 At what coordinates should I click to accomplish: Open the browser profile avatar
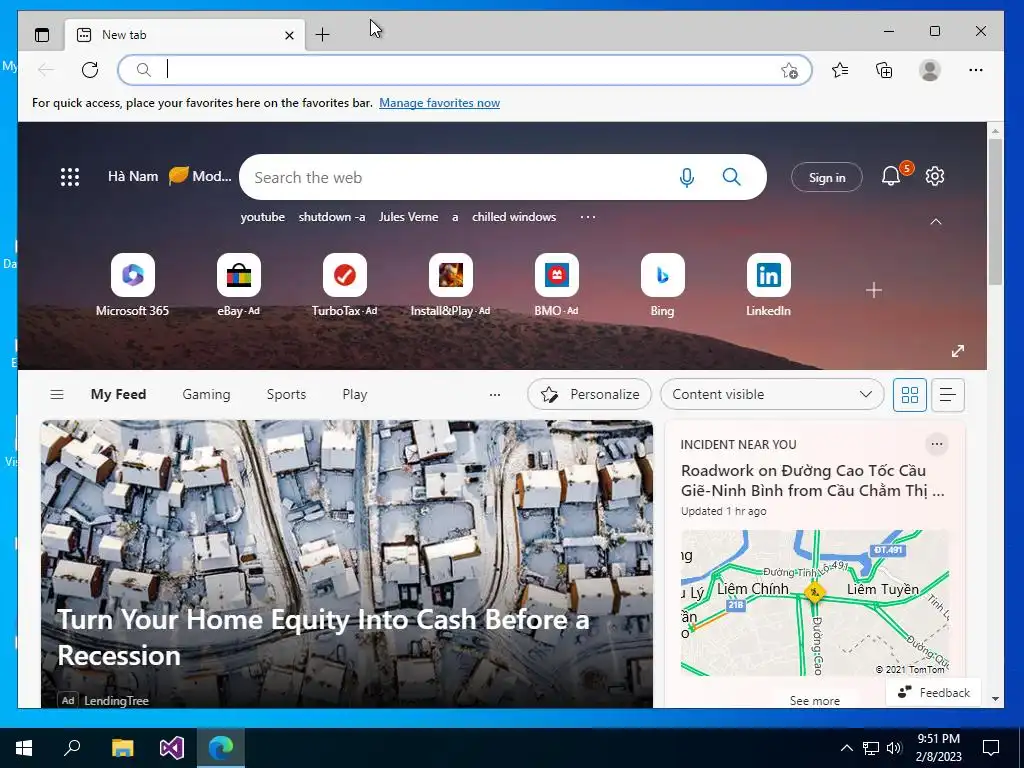pos(929,70)
